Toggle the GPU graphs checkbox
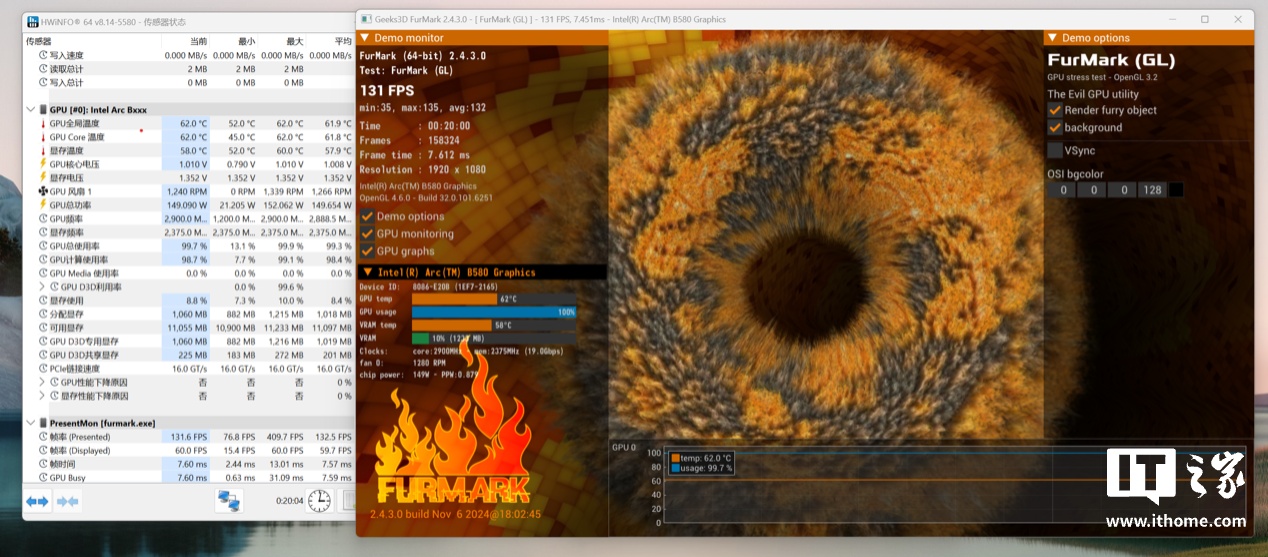Screen dimensions: 1268x557 point(367,251)
